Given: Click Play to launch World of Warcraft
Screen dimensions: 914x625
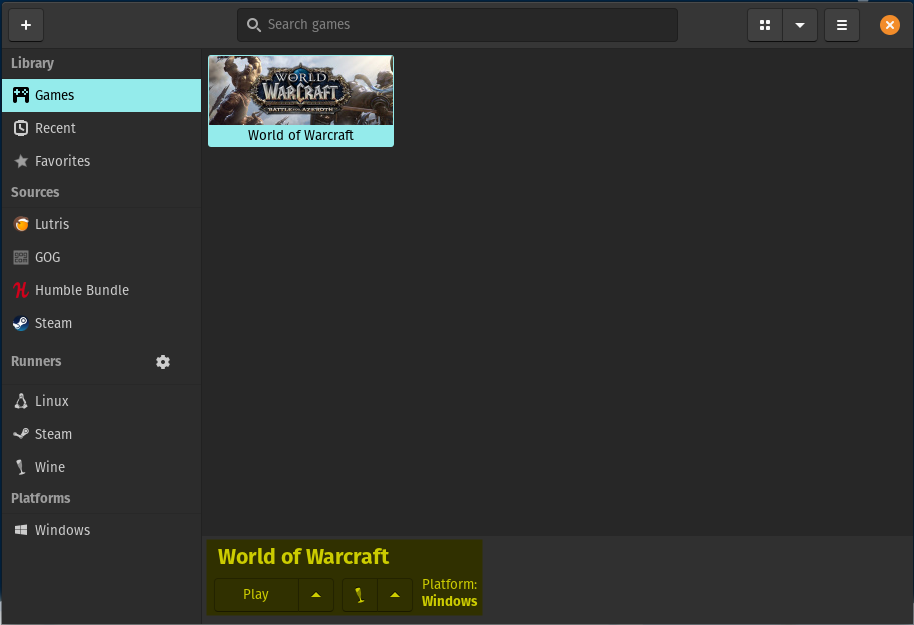Looking at the screenshot, I should coord(255,594).
